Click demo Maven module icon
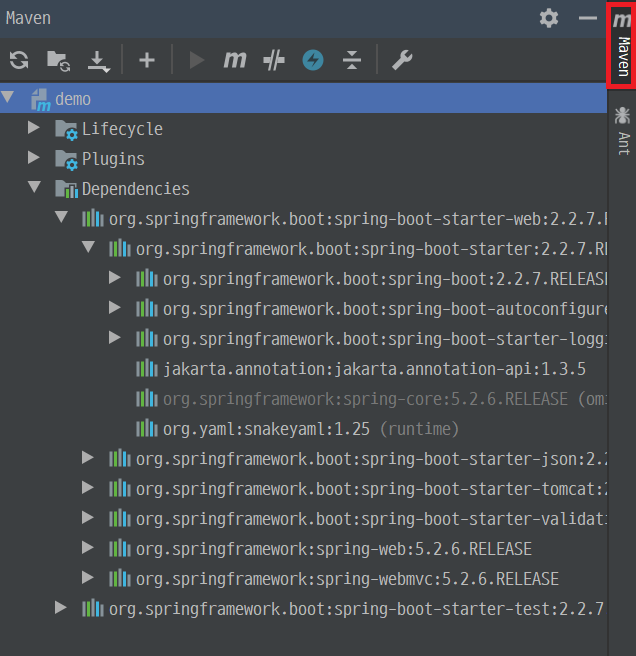The width and height of the screenshot is (636, 656). click(41, 100)
